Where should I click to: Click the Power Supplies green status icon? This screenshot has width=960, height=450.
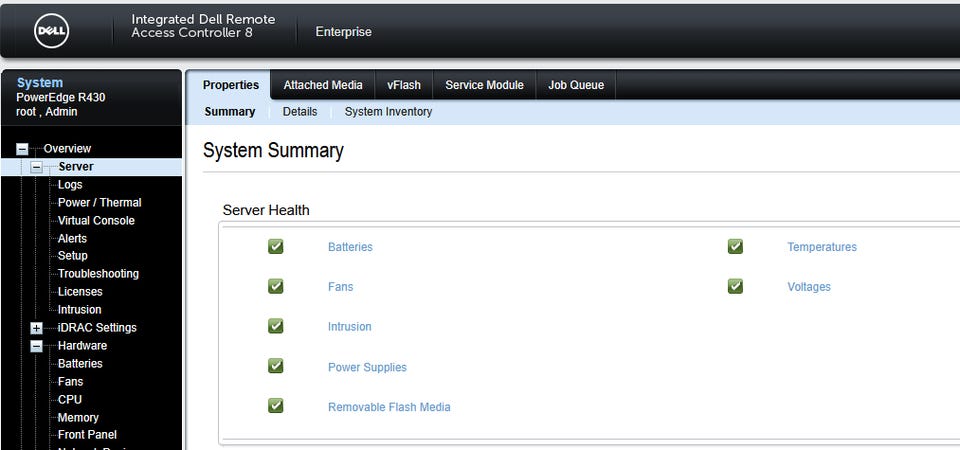pos(276,366)
